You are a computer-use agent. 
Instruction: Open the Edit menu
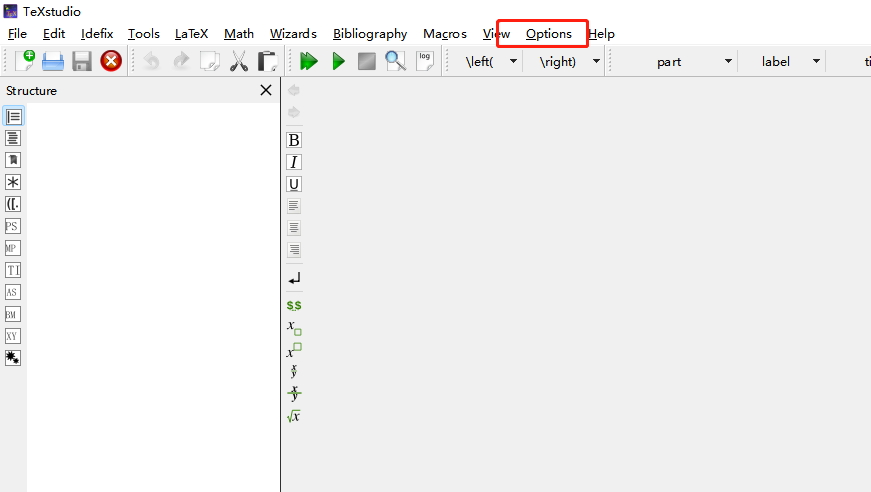click(54, 34)
